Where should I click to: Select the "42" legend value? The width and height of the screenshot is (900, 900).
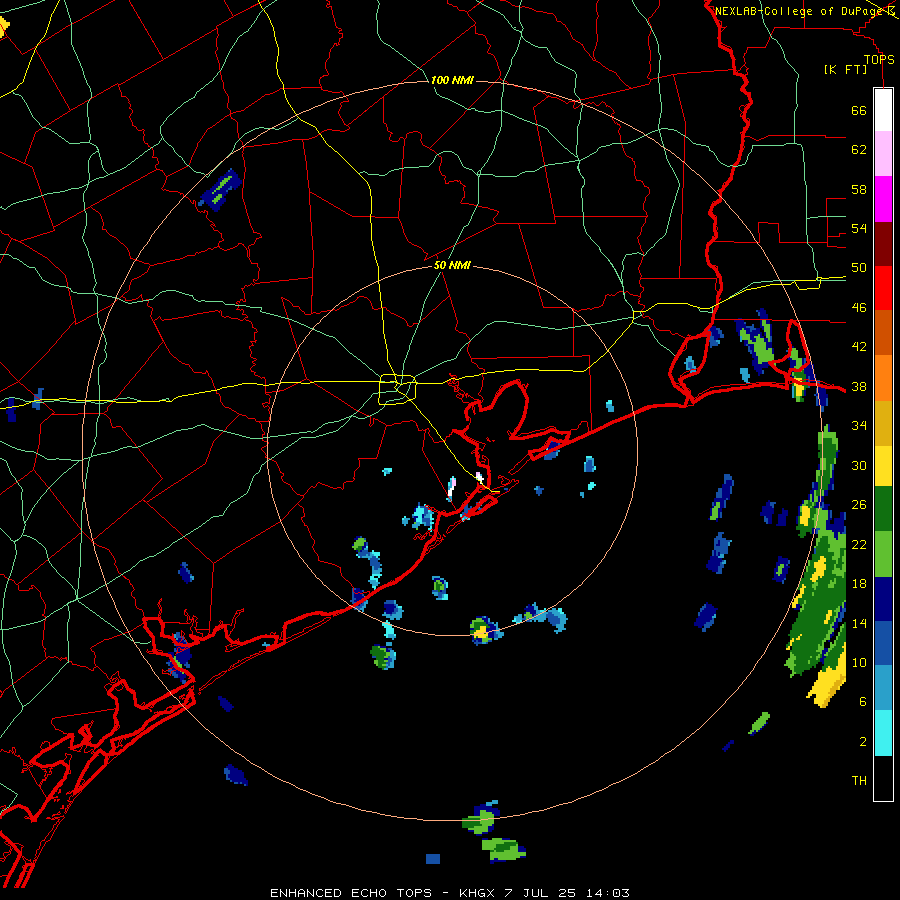(x=859, y=347)
